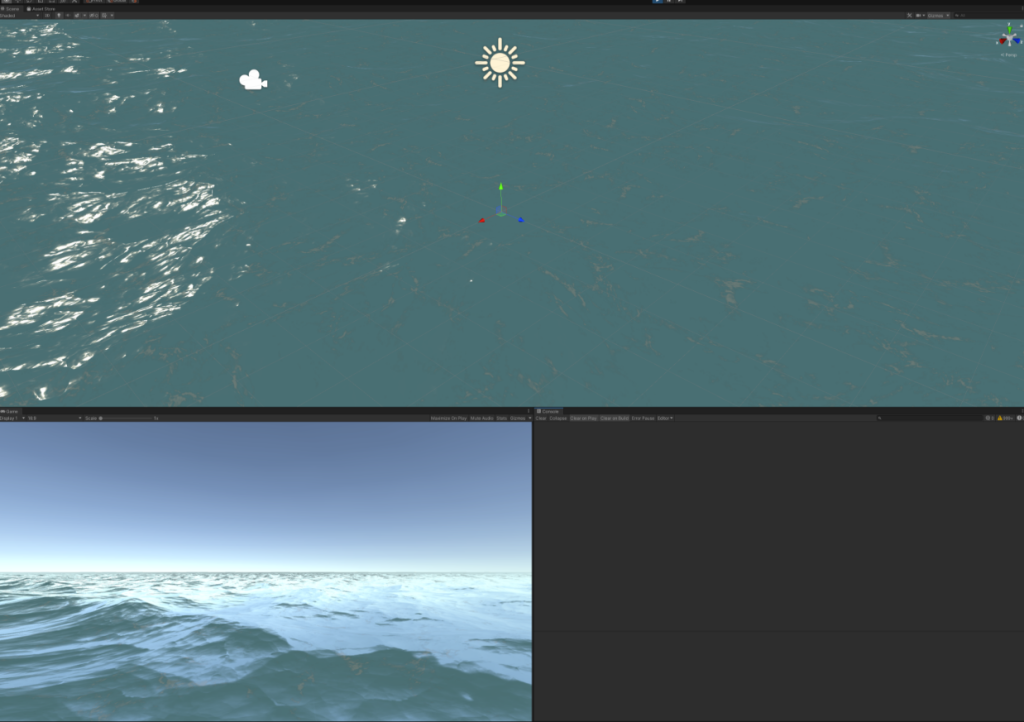Click the orientation gizmo in the Scene corner
Image resolution: width=1024 pixels, height=722 pixels.
(x=1007, y=39)
